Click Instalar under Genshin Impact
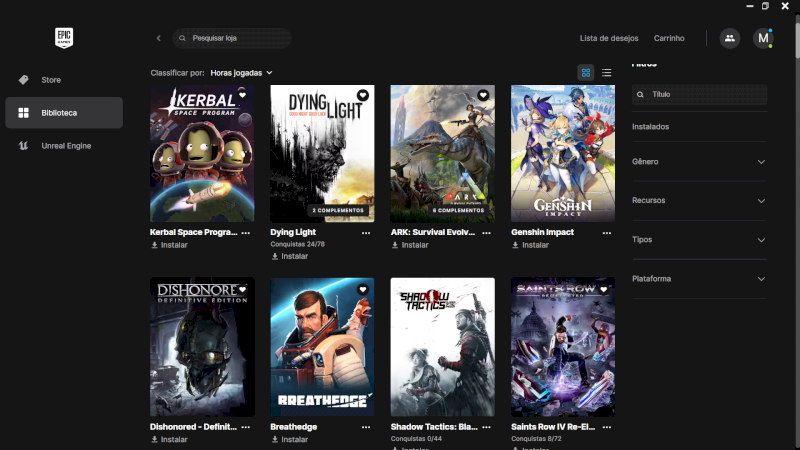The width and height of the screenshot is (800, 450). tap(531, 245)
